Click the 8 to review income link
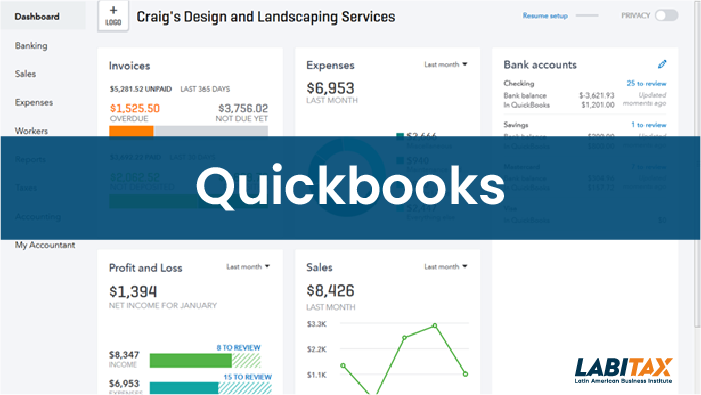Image resolution: width=701 pixels, height=395 pixels. [x=238, y=348]
